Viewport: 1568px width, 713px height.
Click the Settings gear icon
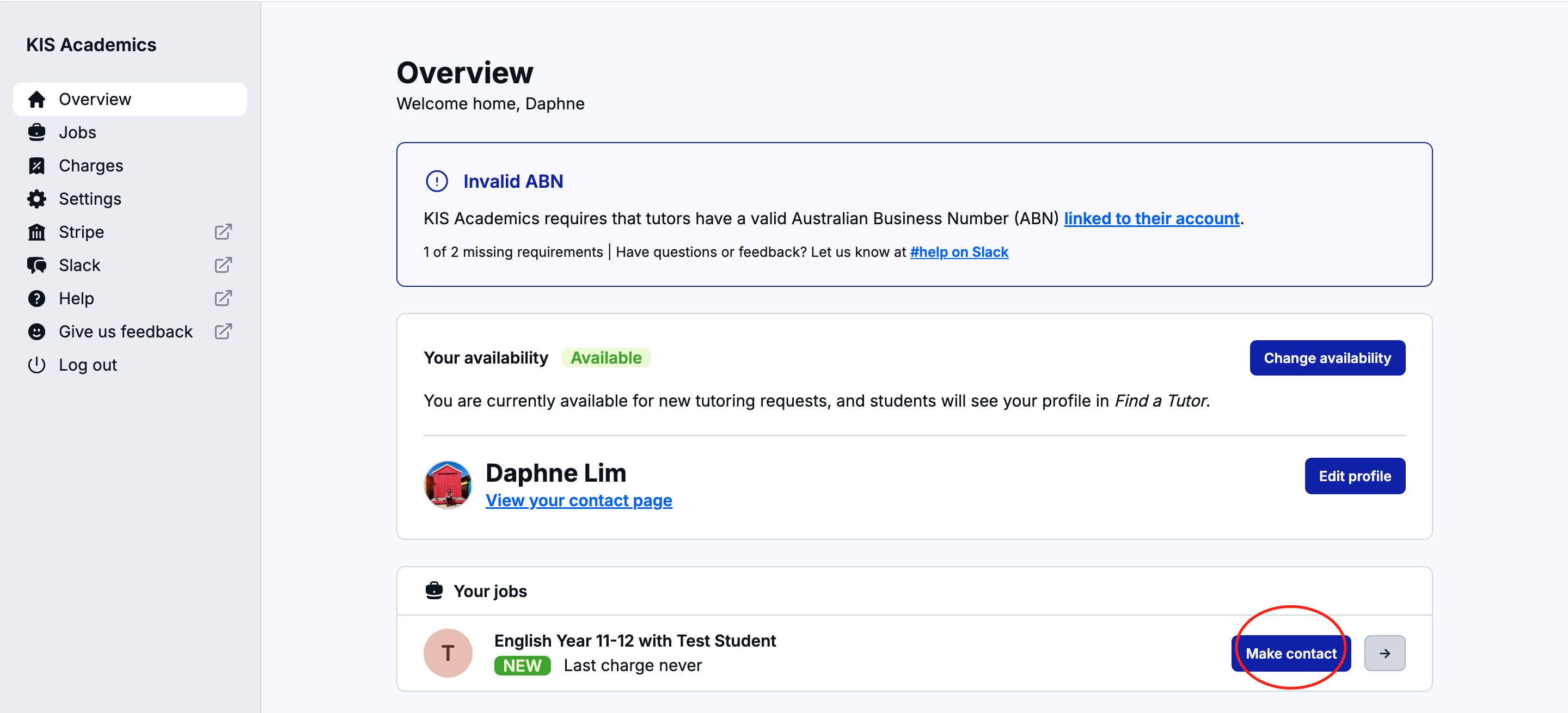[x=36, y=199]
